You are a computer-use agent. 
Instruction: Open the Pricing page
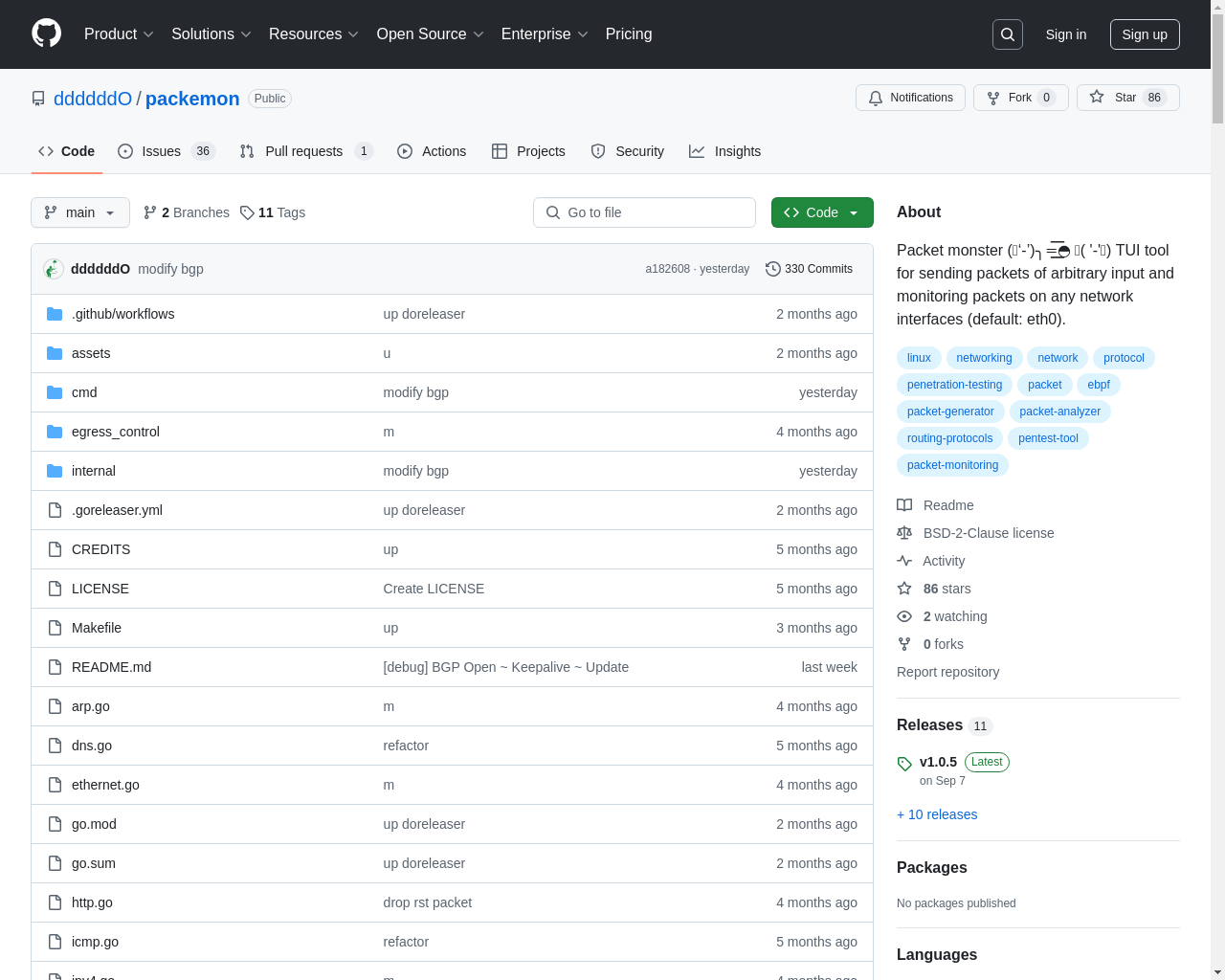(x=629, y=34)
